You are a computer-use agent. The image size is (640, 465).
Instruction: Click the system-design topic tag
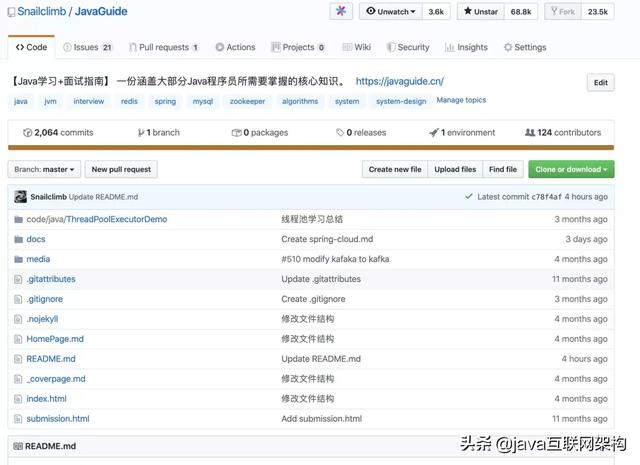[401, 101]
